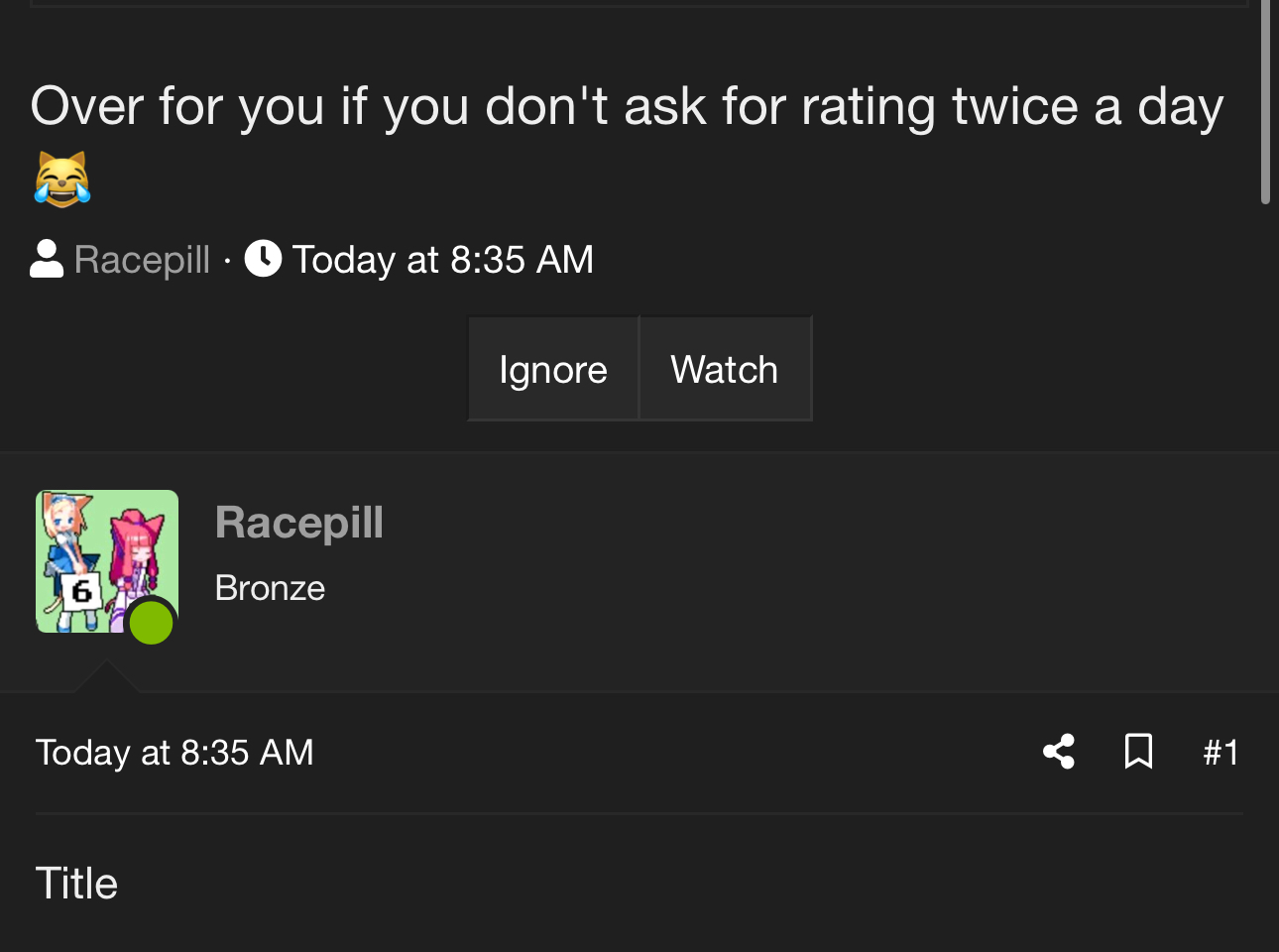Screen dimensions: 1279x952
Task: Click the crying-laughing cat emoji in the title
Action: [x=61, y=179]
